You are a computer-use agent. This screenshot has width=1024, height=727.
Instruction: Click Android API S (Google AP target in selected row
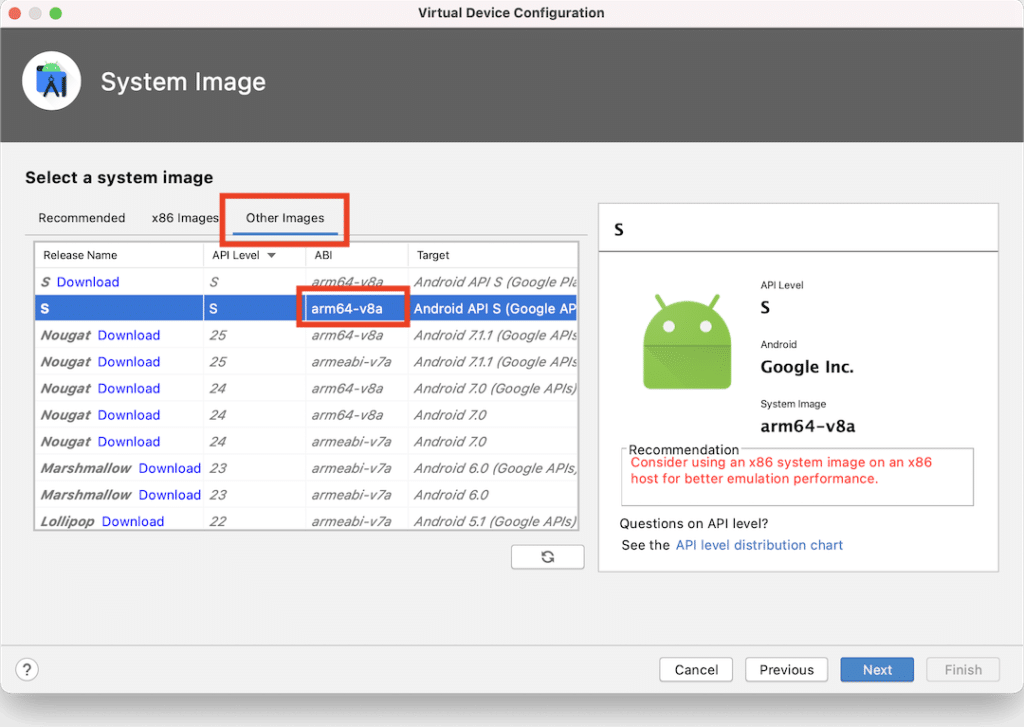pyautogui.click(x=494, y=308)
